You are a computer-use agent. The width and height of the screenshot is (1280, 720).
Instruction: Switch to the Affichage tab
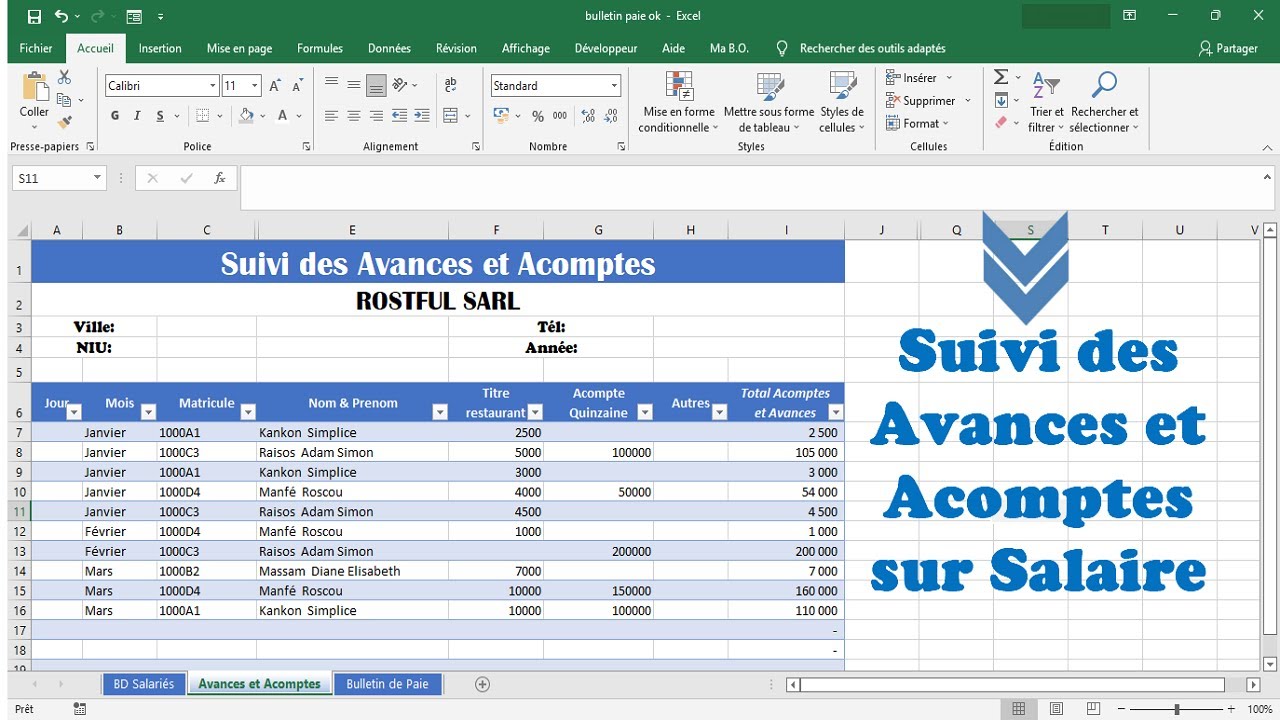click(526, 48)
